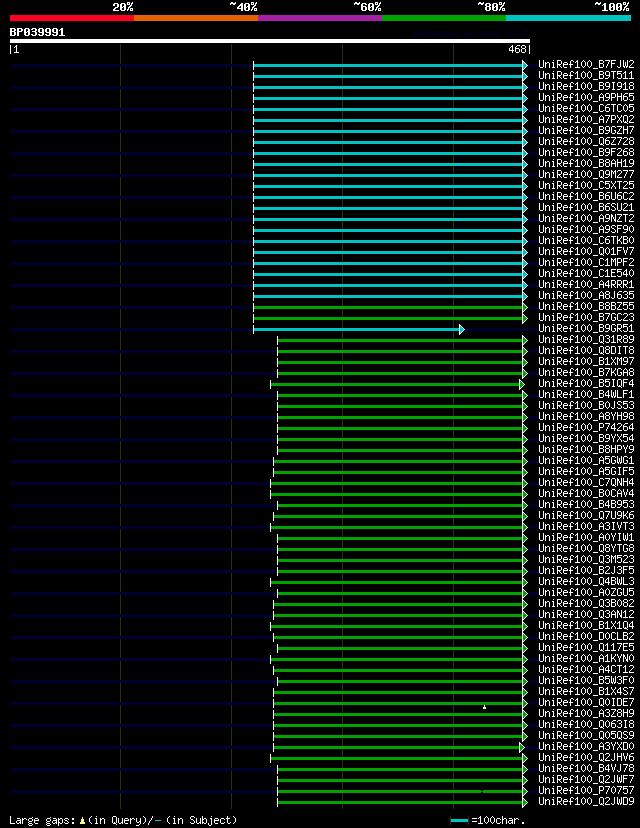Image resolution: width=640 pixels, height=828 pixels.
Task: Open hit UniRef100_Q31R89
Action: click(x=586, y=340)
